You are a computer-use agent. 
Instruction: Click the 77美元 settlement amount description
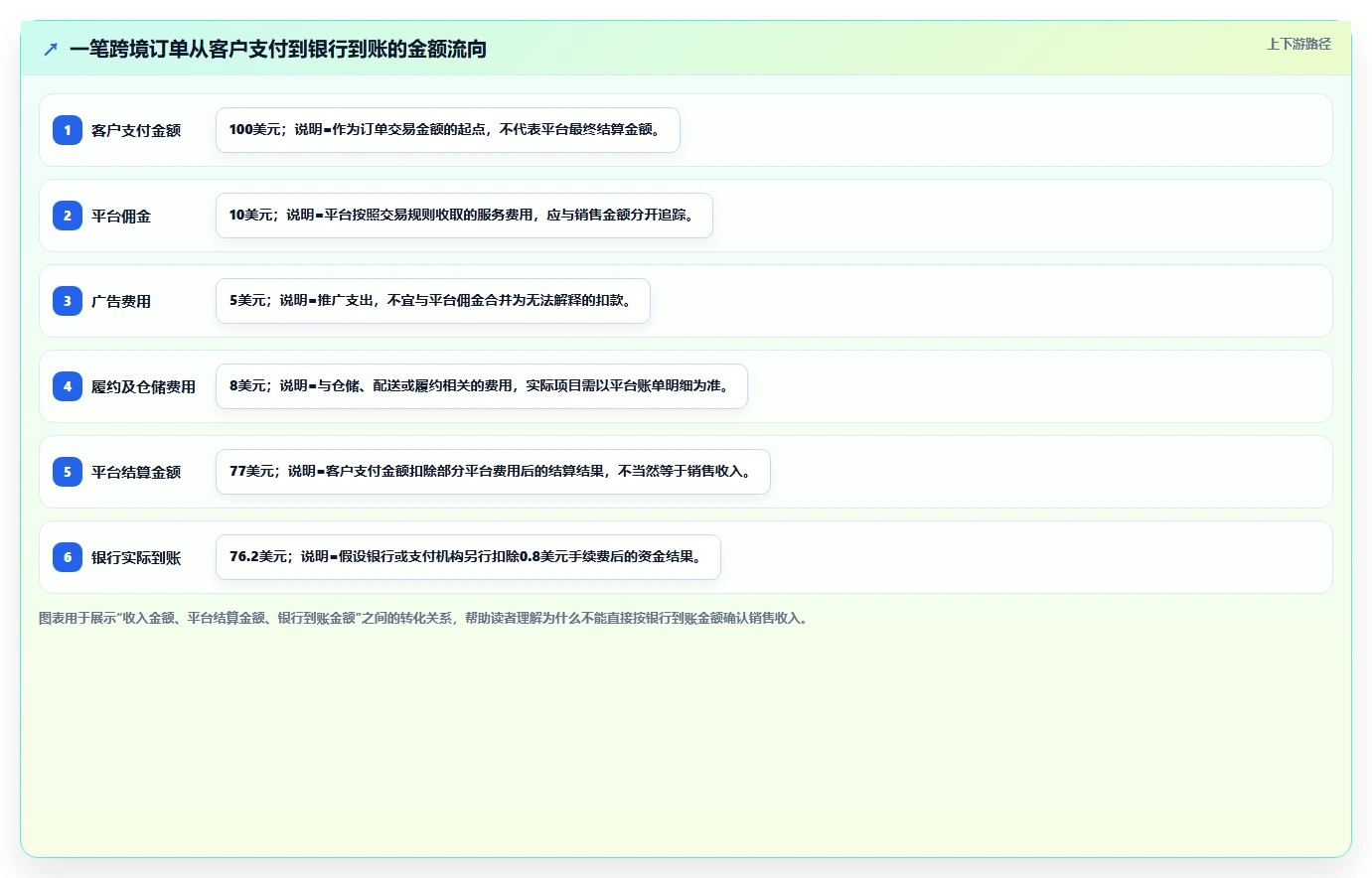[493, 472]
